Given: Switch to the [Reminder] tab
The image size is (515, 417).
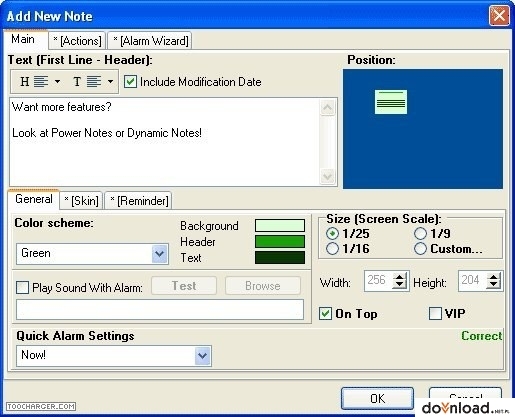Looking at the screenshot, I should point(139,201).
